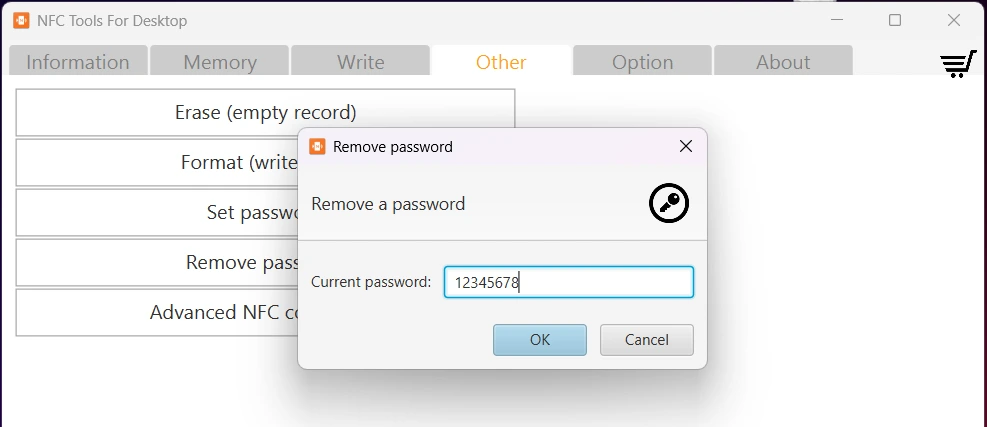987x427 pixels.
Task: Focus the Current password input field
Action: 568,282
